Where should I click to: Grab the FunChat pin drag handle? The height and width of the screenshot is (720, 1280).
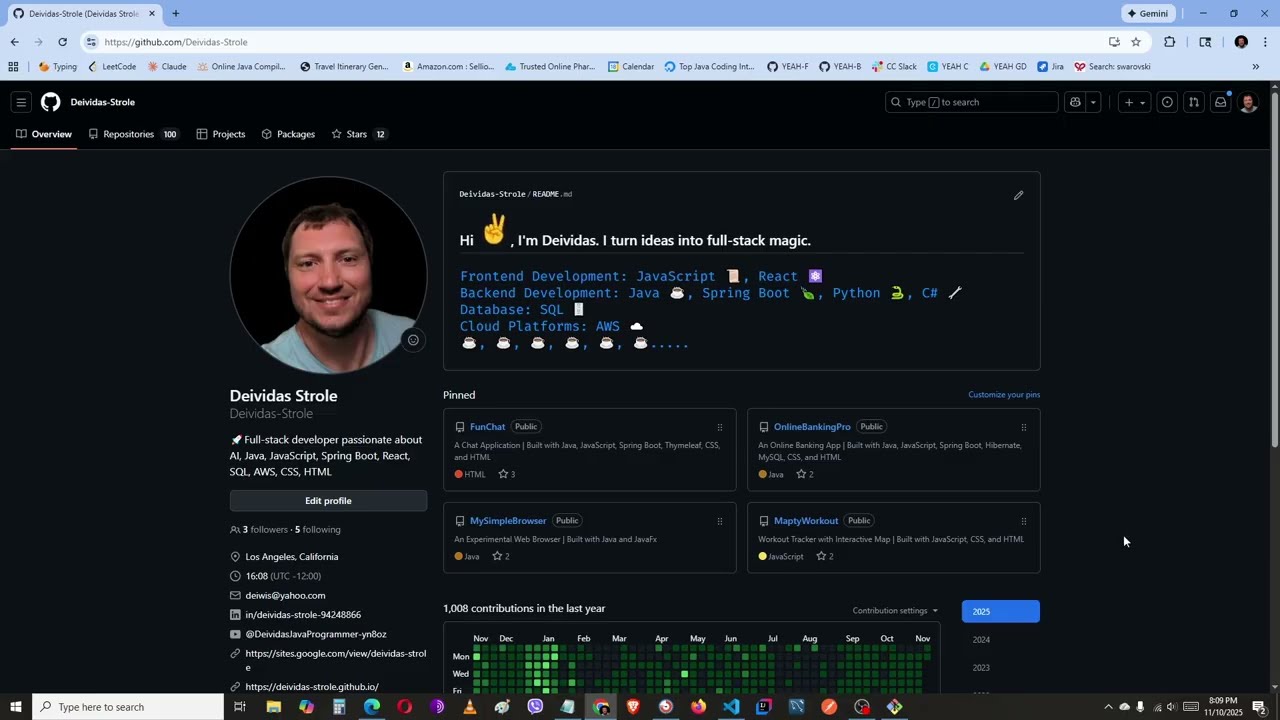click(719, 427)
